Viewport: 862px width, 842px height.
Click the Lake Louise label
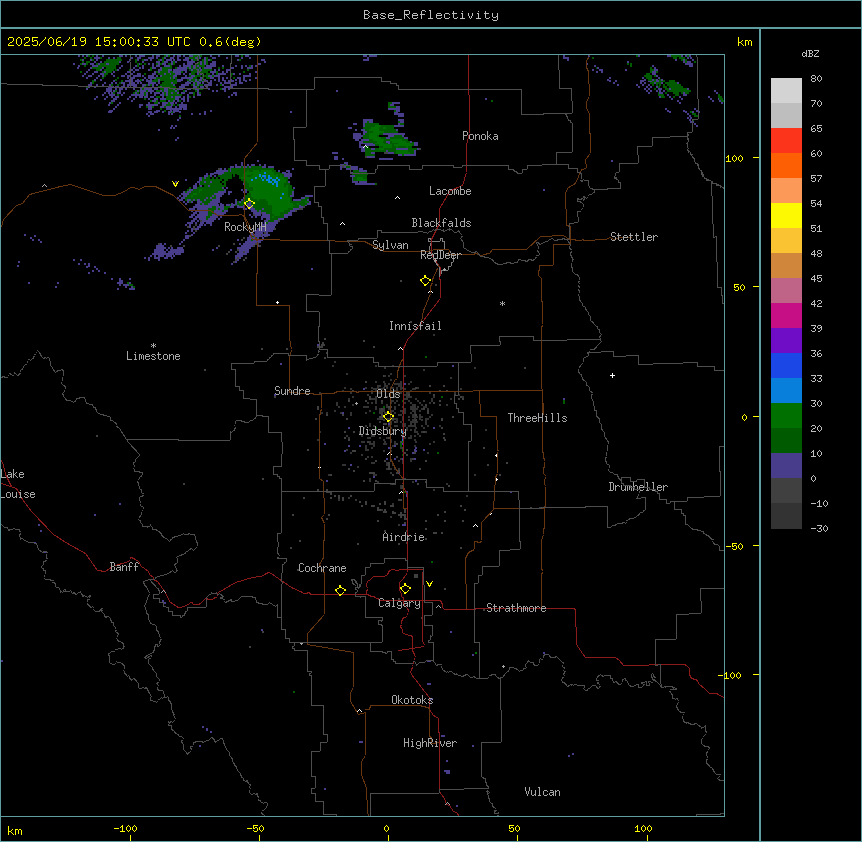pos(18,484)
